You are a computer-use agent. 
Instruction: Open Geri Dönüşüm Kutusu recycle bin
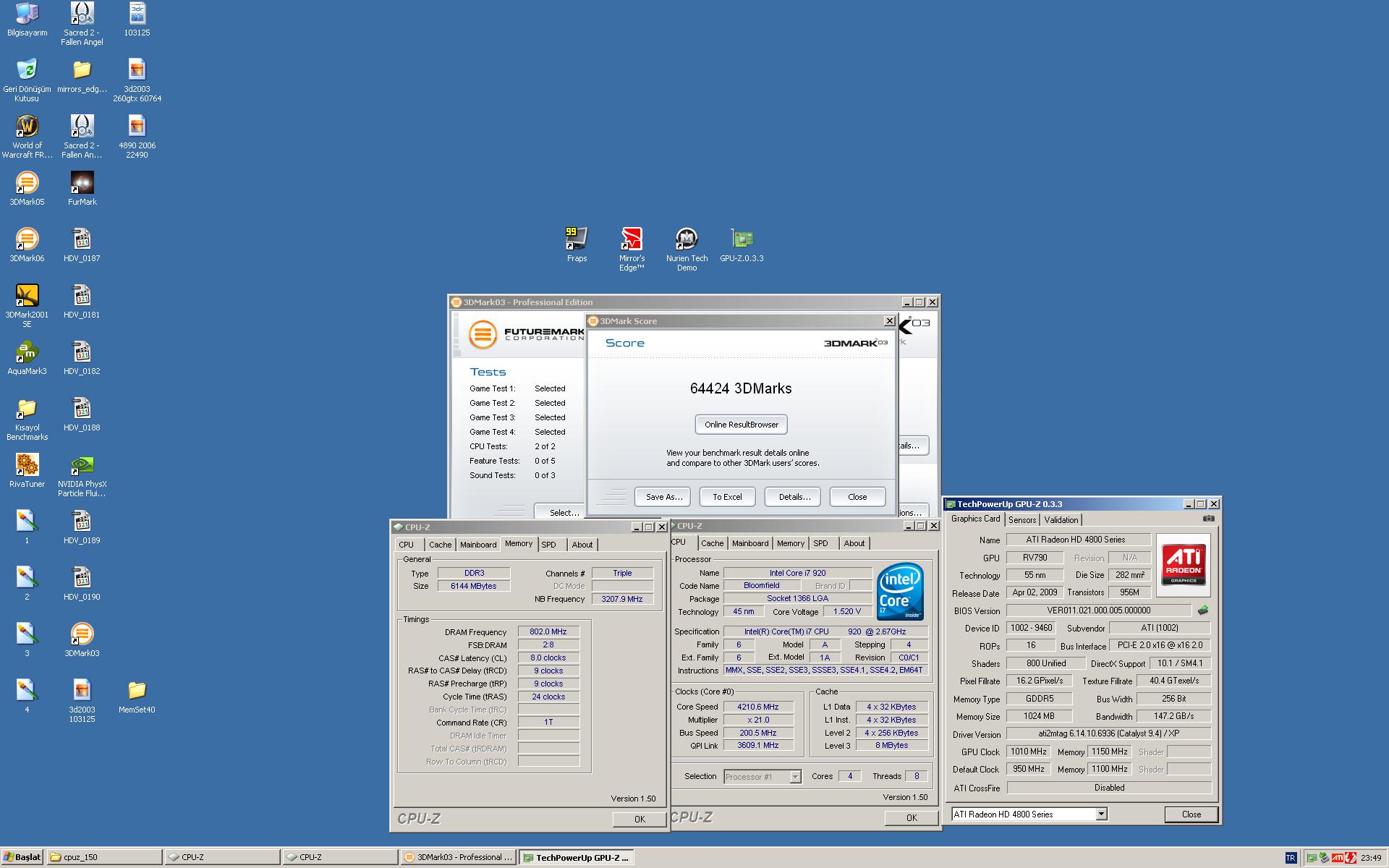coord(27,80)
